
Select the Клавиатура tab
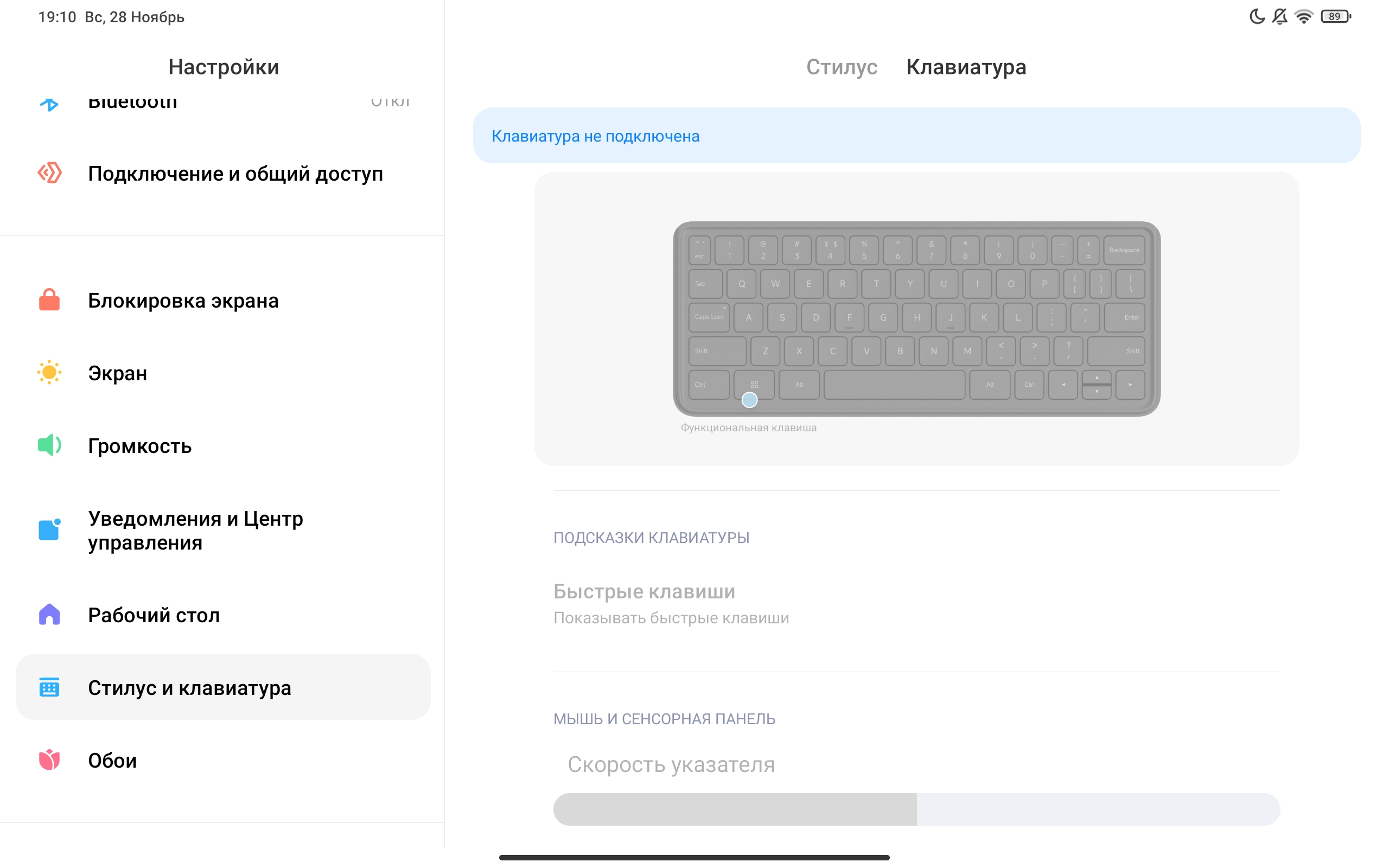point(966,67)
